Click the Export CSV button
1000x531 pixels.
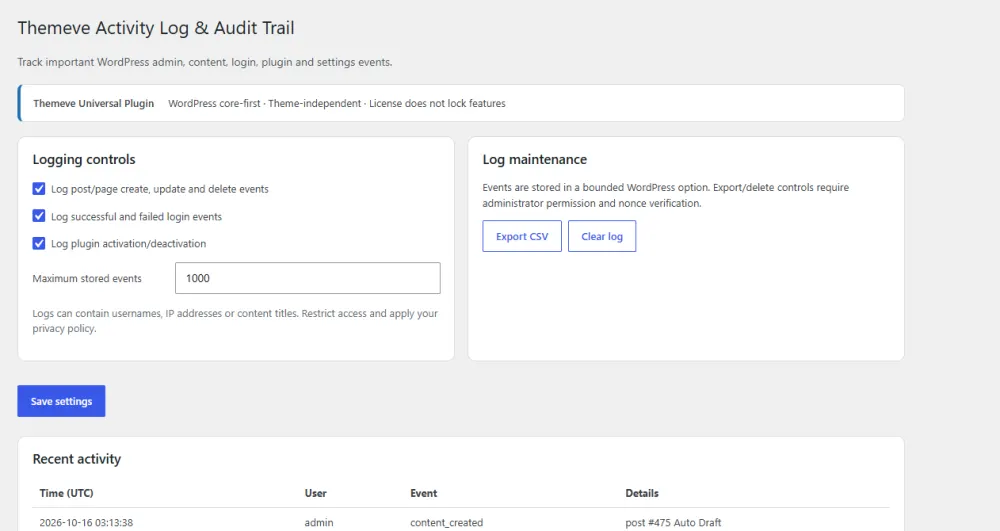tap(522, 236)
